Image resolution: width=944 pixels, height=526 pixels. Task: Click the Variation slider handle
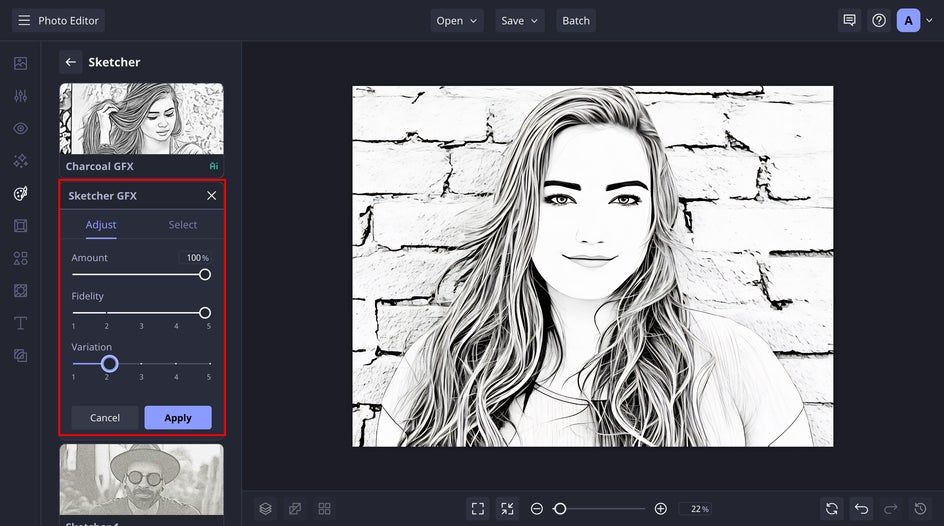[110, 364]
